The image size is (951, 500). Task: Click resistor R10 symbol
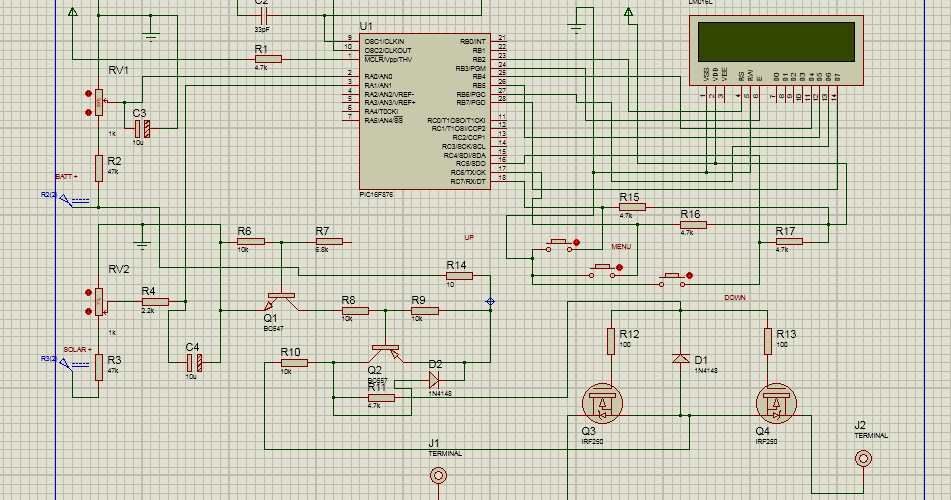click(x=294, y=363)
